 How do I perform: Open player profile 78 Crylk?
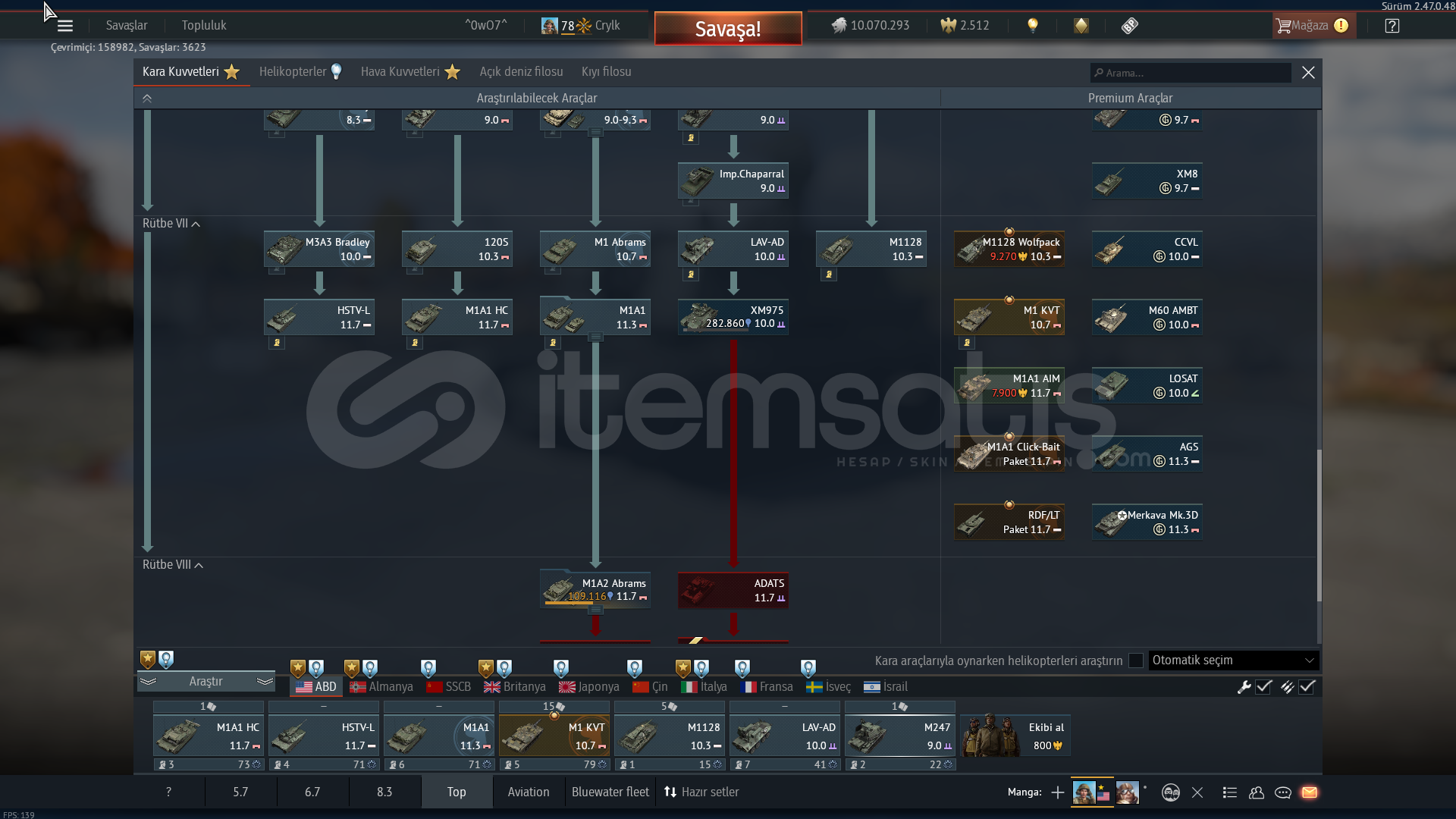point(581,26)
